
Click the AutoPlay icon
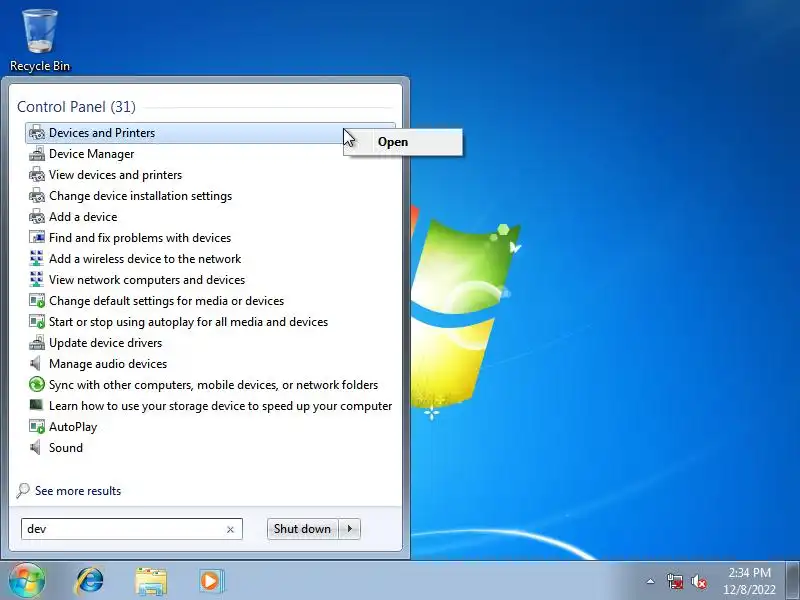[x=37, y=427]
